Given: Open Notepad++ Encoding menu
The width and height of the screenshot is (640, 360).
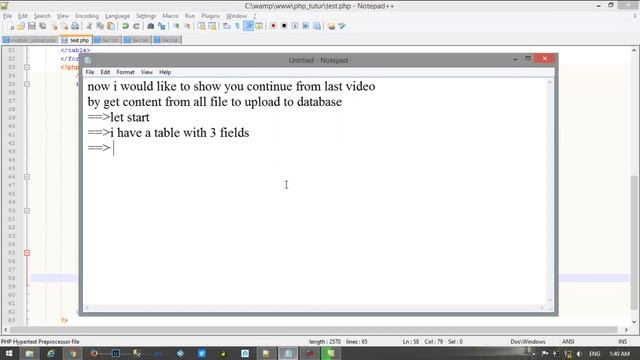Looking at the screenshot, I should 87,16.
